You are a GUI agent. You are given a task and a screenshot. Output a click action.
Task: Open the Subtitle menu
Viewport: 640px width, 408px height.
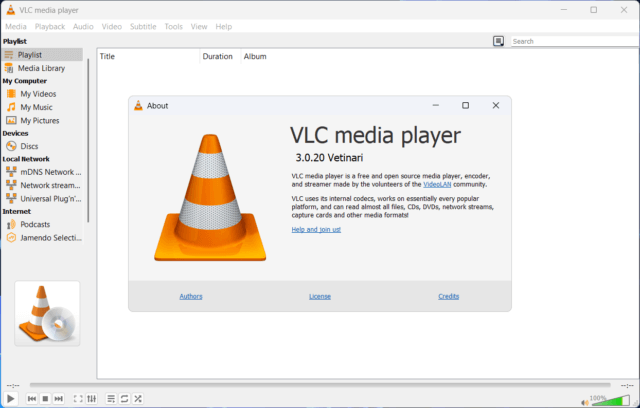(143, 27)
